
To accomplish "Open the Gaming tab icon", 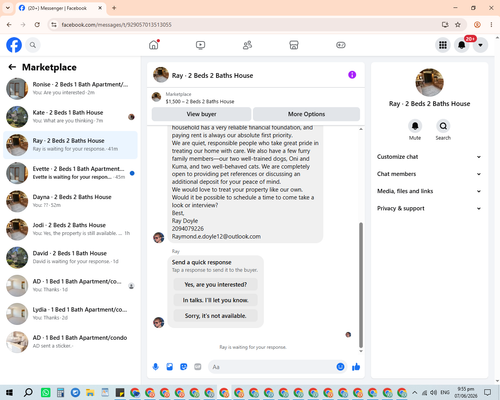I will 341,45.
